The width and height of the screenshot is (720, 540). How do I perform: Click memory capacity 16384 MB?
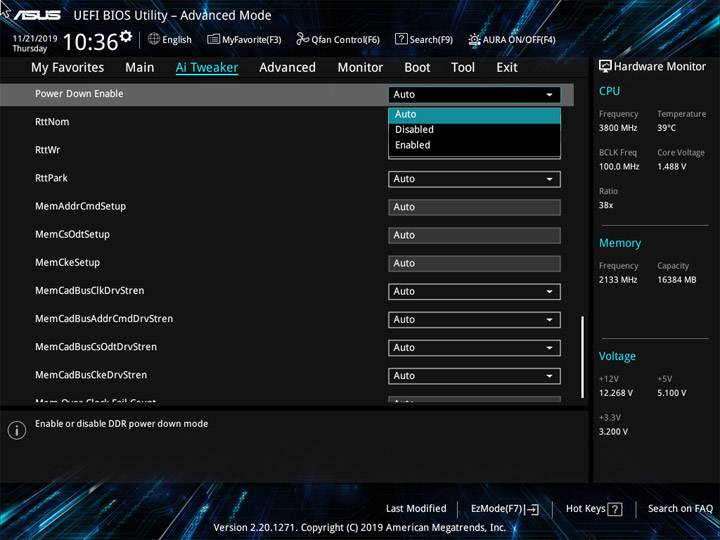tap(676, 280)
